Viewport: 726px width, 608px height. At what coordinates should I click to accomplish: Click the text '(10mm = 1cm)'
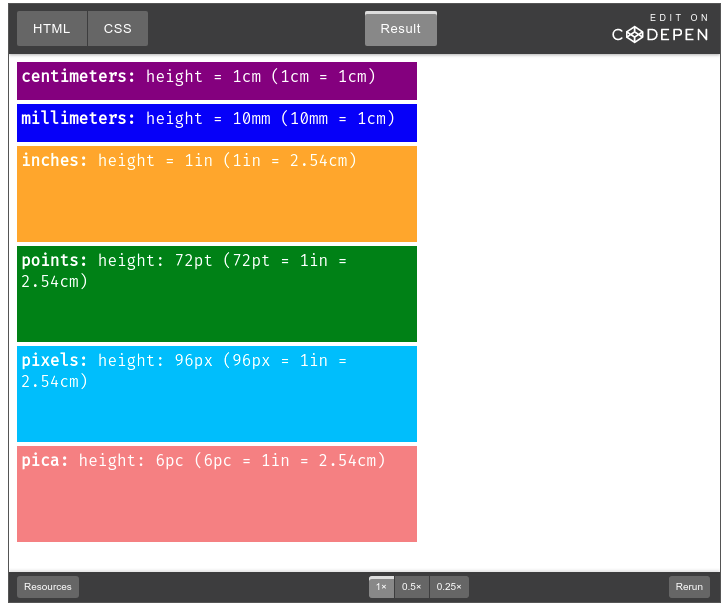[x=338, y=119]
